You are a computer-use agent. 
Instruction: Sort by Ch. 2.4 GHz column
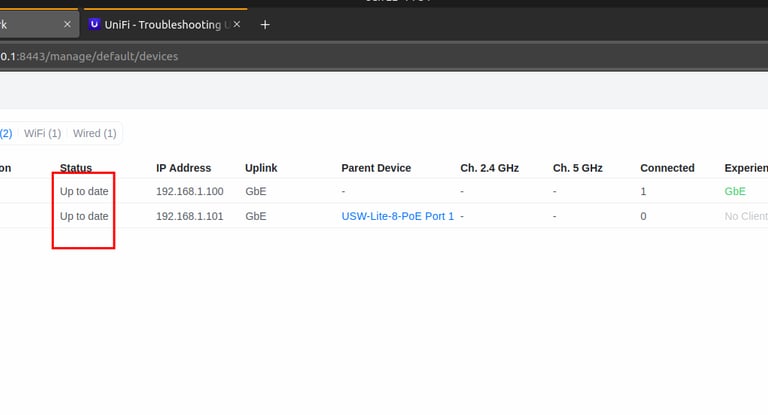click(489, 168)
